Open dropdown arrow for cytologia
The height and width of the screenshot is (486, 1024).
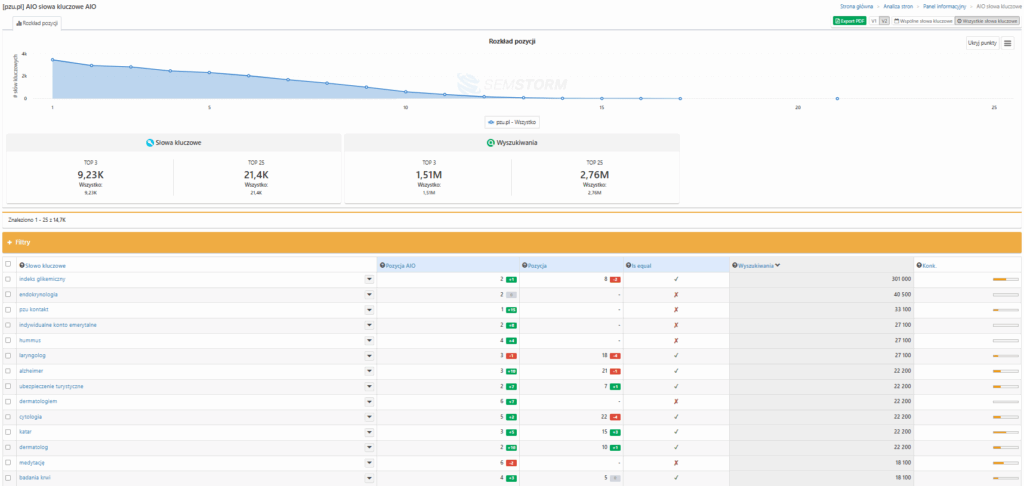(369, 417)
